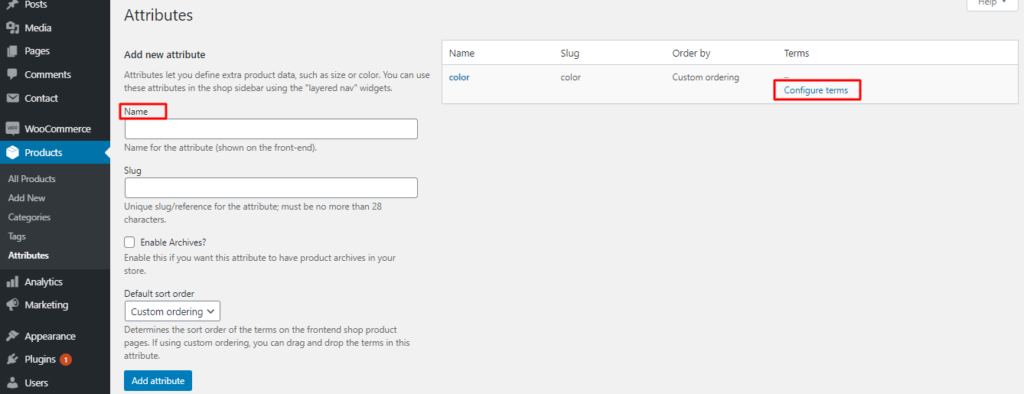Click the Posts pin icon in sidebar
Image resolution: width=1024 pixels, height=394 pixels.
(12, 5)
